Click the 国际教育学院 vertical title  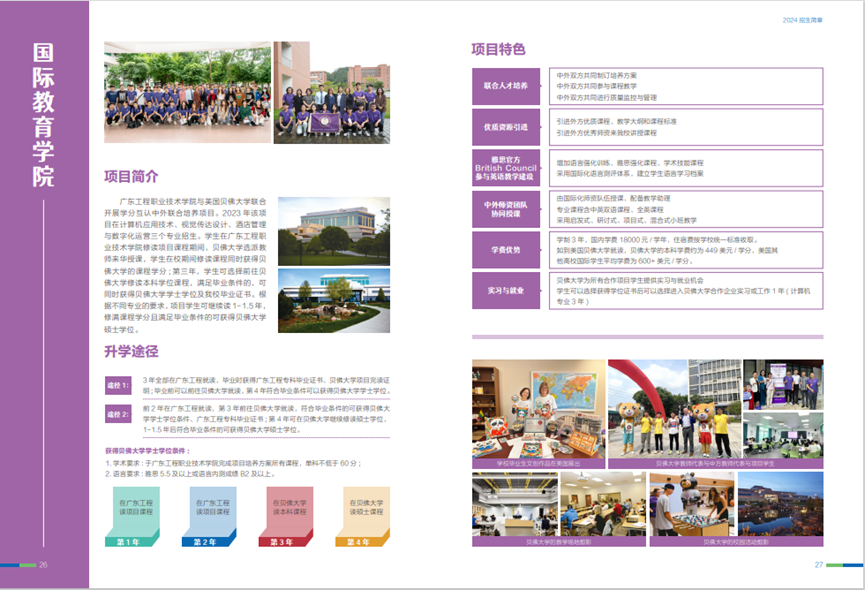click(43, 115)
